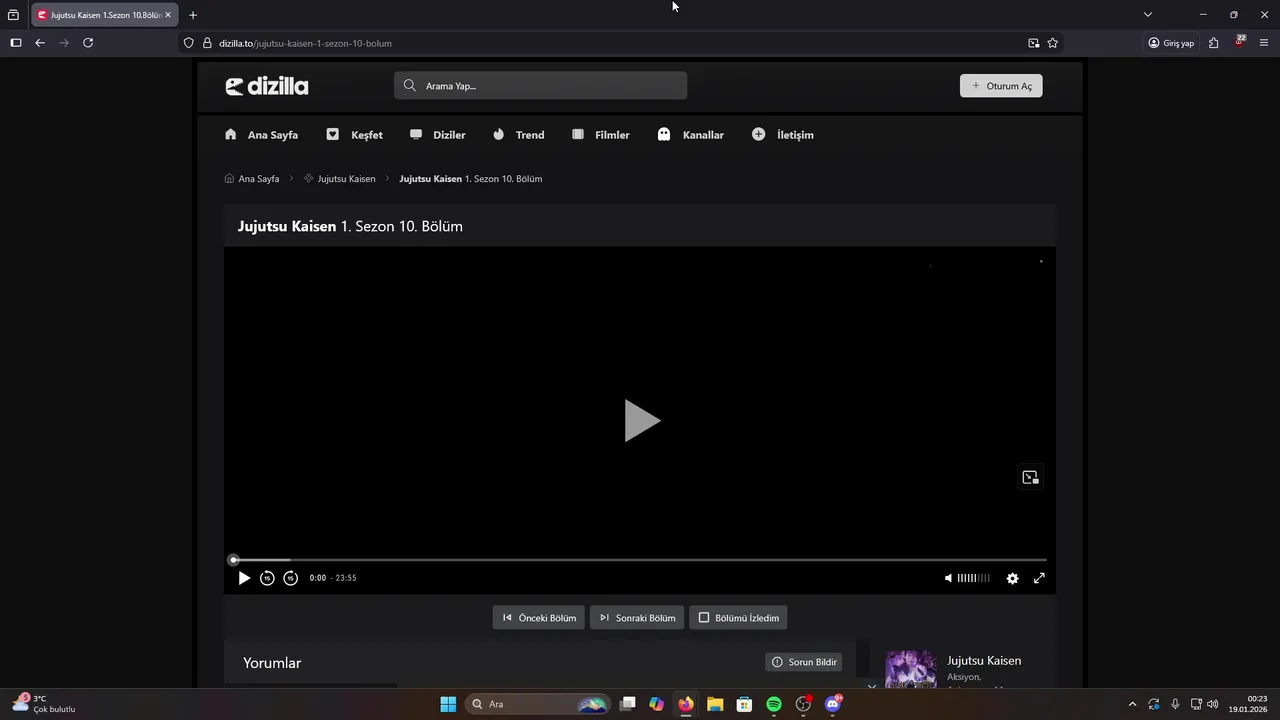Click the video seek bar
The height and width of the screenshot is (720, 1280).
coord(639,560)
